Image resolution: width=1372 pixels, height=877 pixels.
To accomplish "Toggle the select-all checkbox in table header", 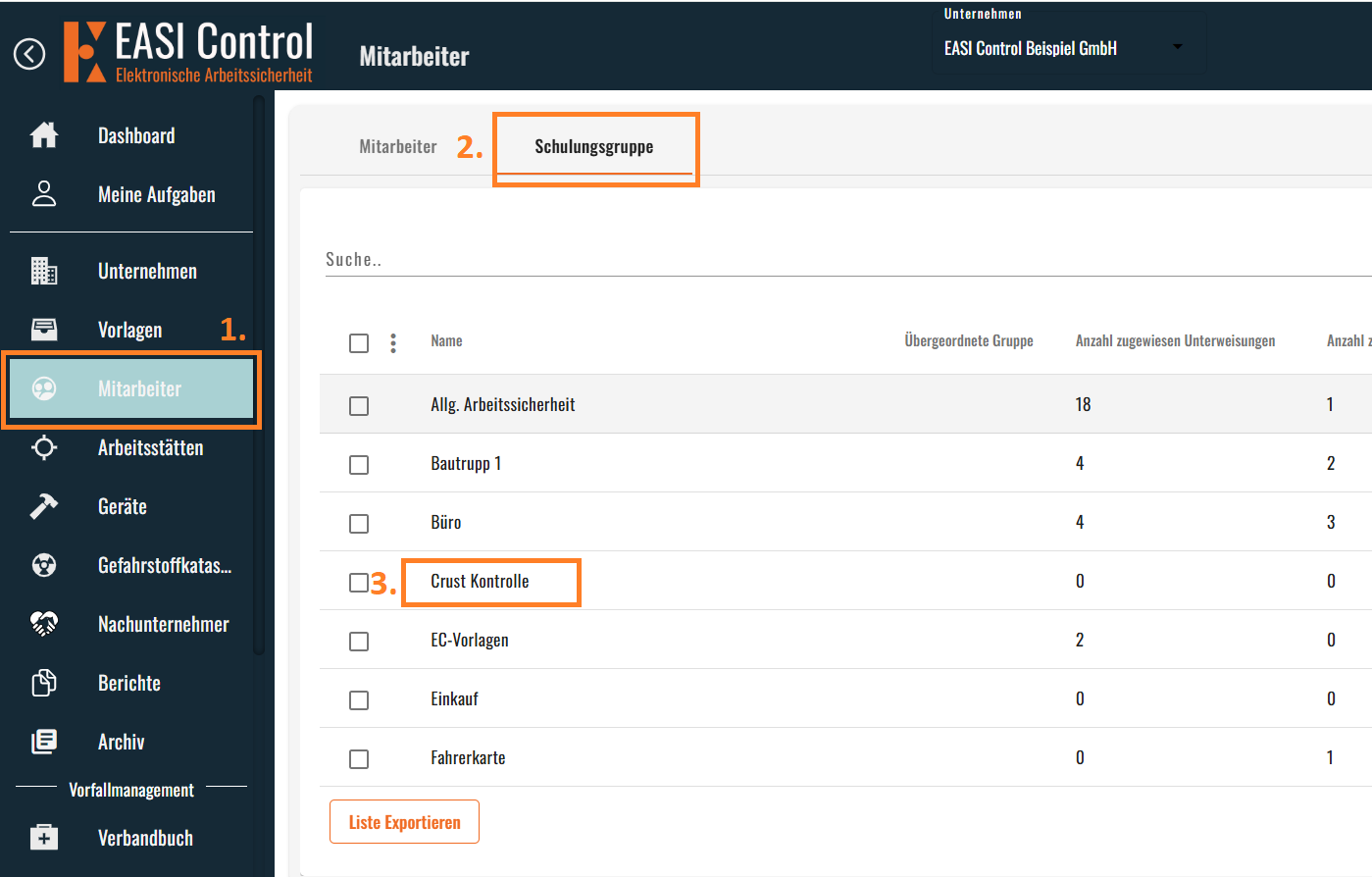I will (359, 342).
